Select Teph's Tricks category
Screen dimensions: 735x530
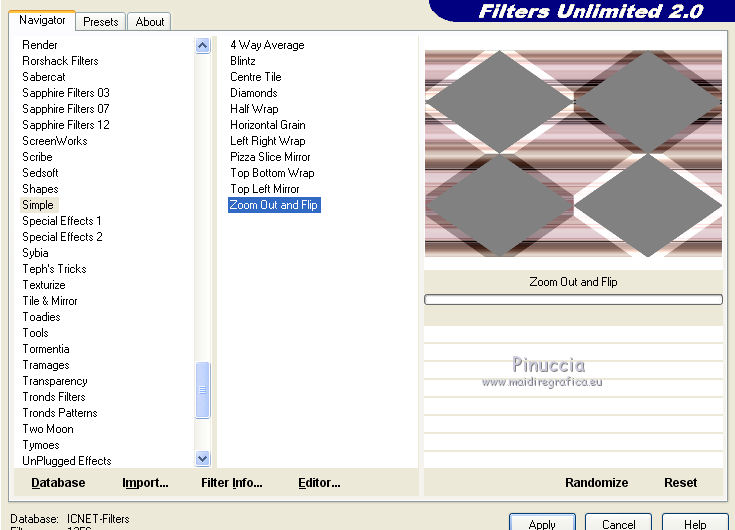54,269
